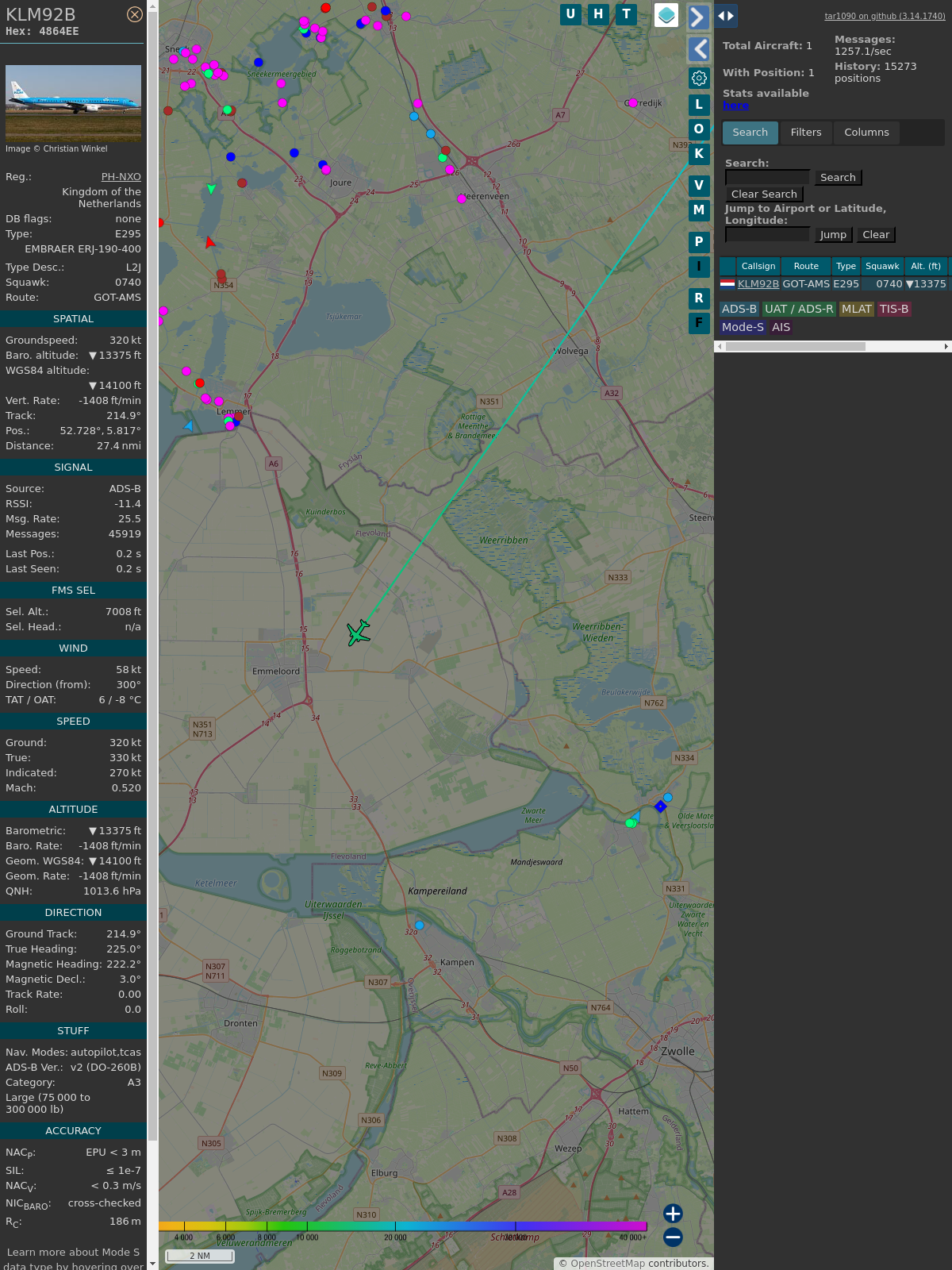The width and height of the screenshot is (952, 1270).
Task: Toggle the K map button
Action: point(699,153)
